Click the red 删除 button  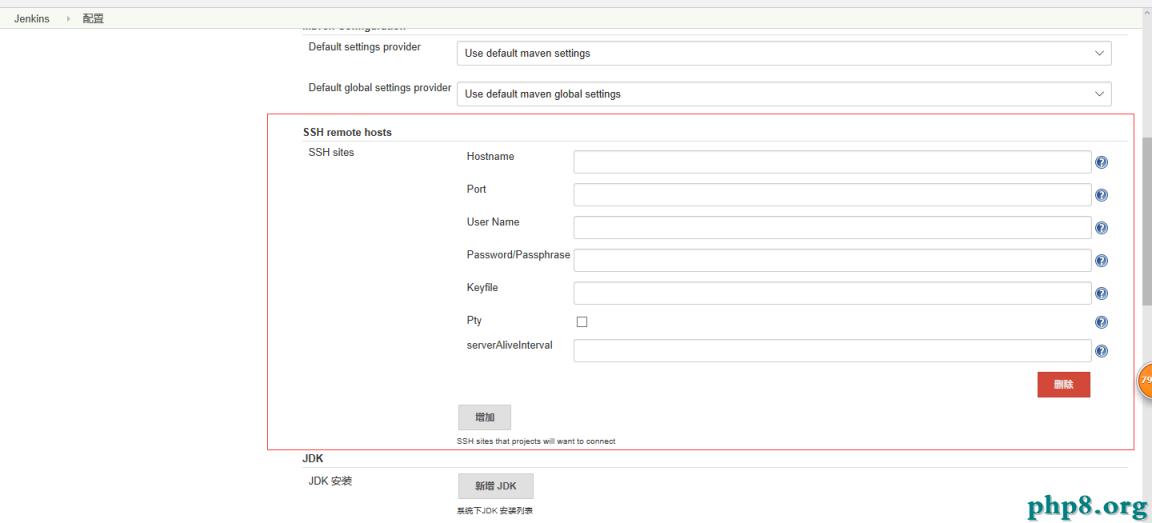(x=1063, y=384)
